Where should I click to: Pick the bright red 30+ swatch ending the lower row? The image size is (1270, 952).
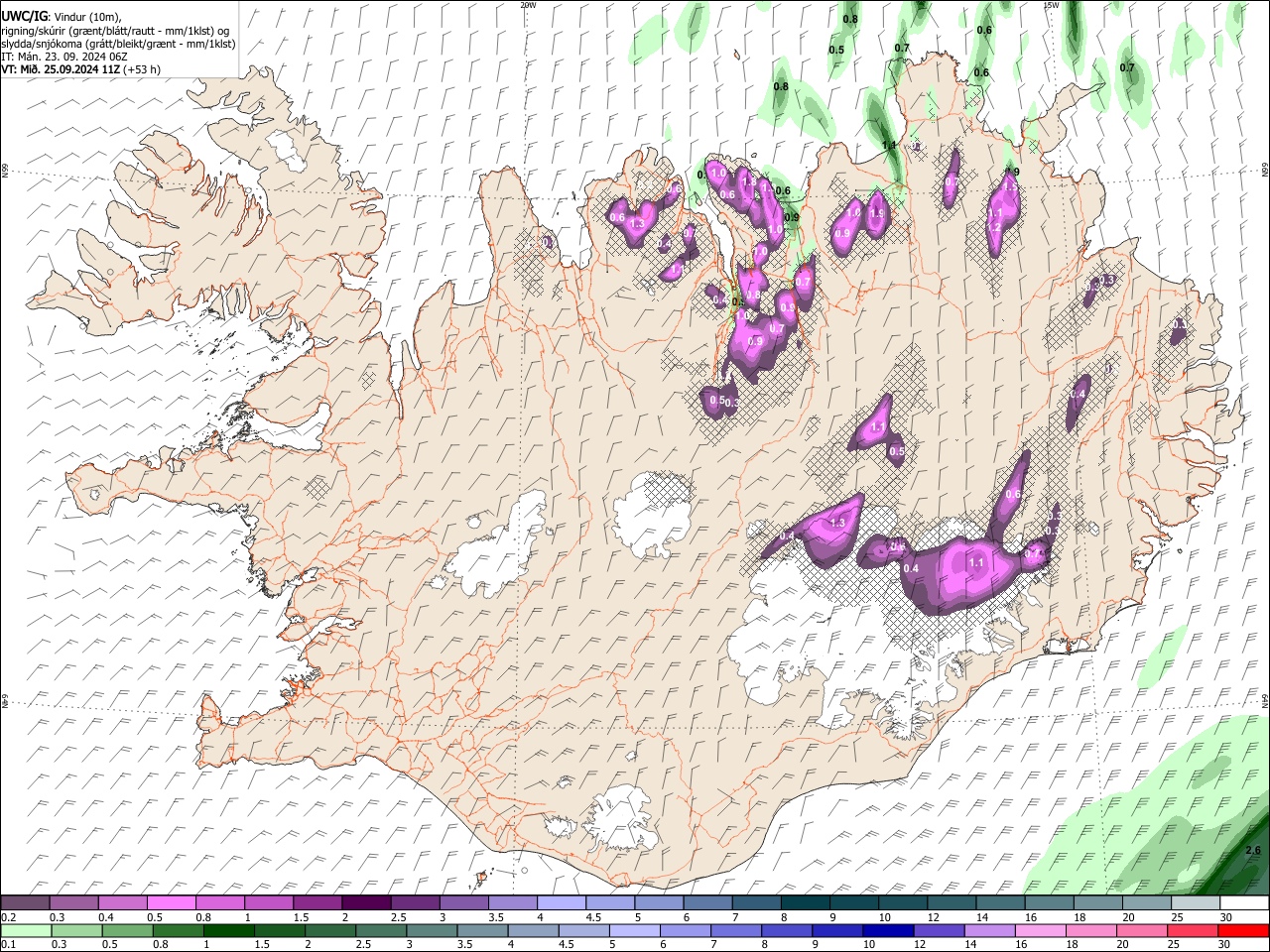point(1242,930)
